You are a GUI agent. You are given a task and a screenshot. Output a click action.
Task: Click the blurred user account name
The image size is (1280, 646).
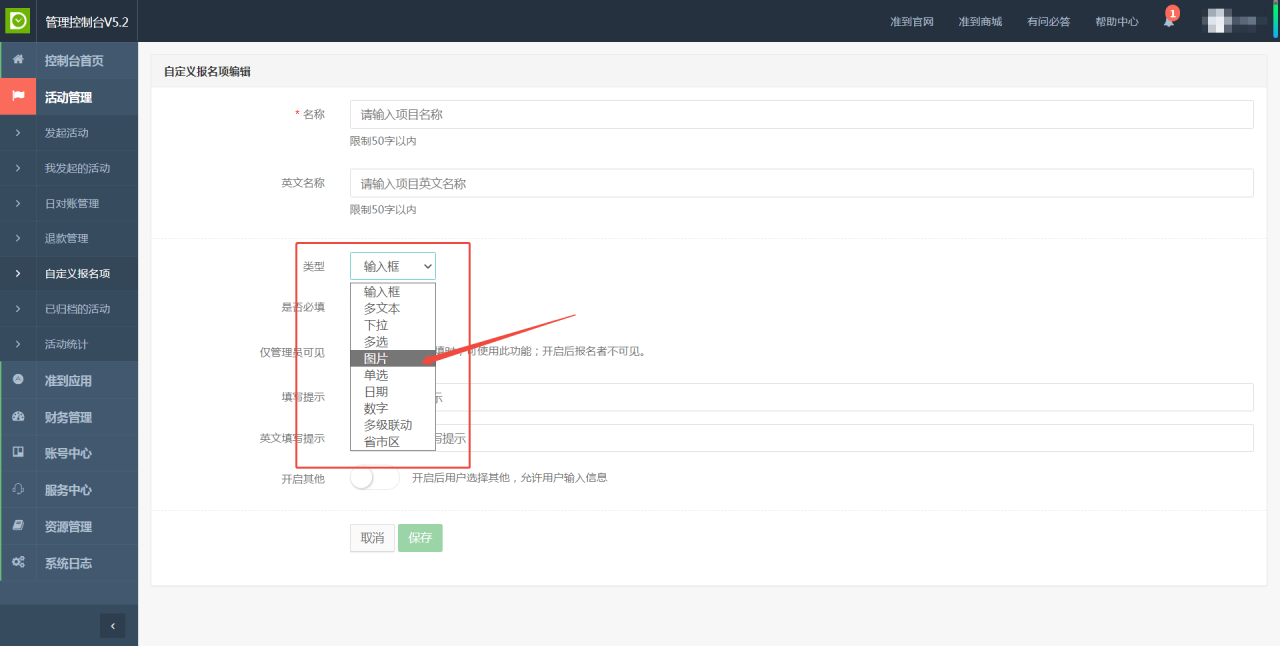pyautogui.click(x=1235, y=20)
